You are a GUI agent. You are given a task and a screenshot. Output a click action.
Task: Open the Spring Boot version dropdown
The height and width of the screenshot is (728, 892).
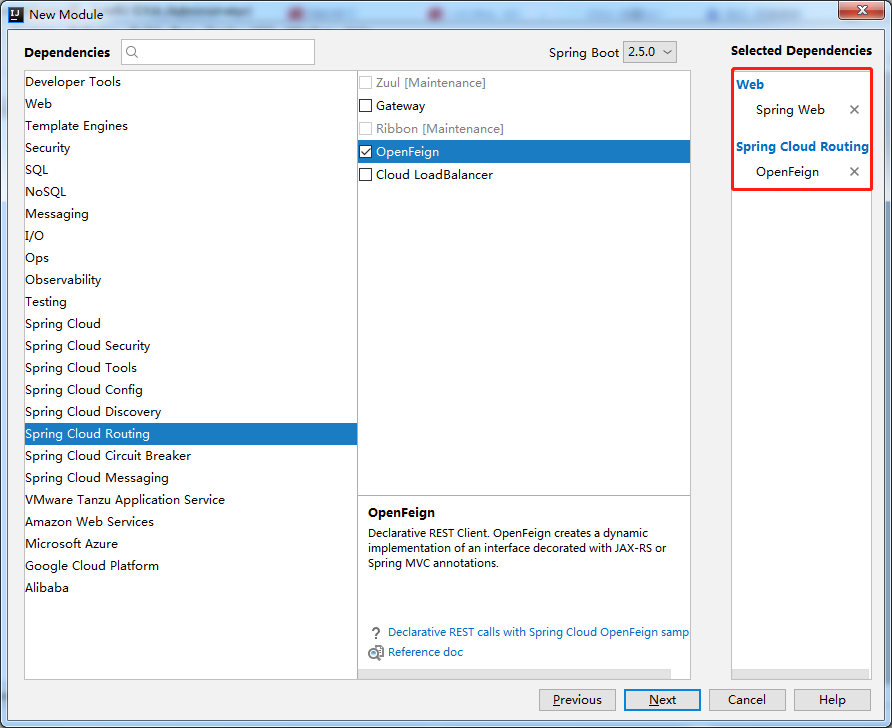click(650, 52)
